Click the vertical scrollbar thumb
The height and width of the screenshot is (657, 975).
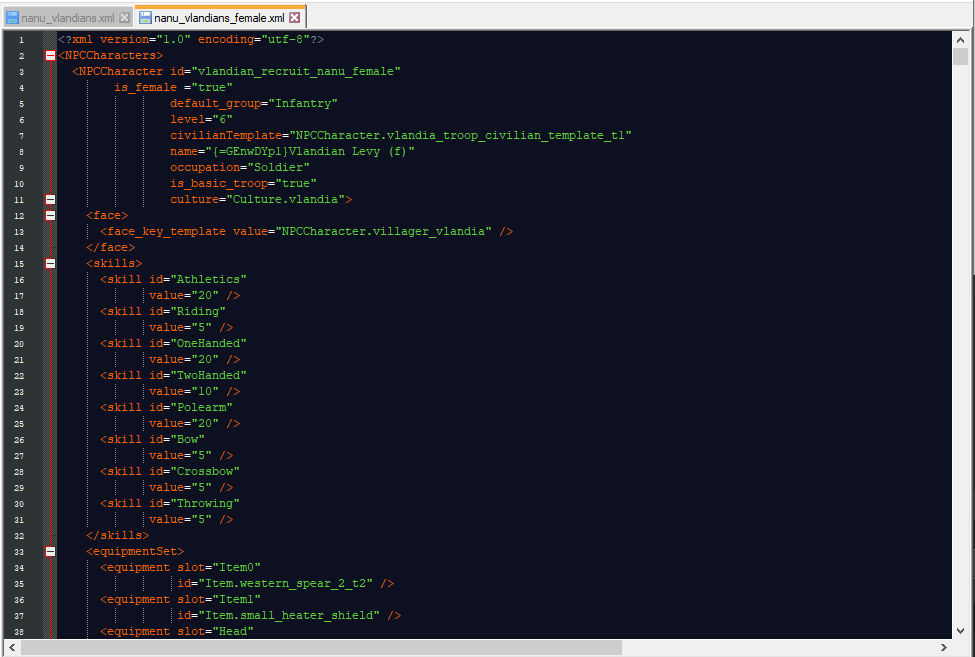[x=960, y=56]
